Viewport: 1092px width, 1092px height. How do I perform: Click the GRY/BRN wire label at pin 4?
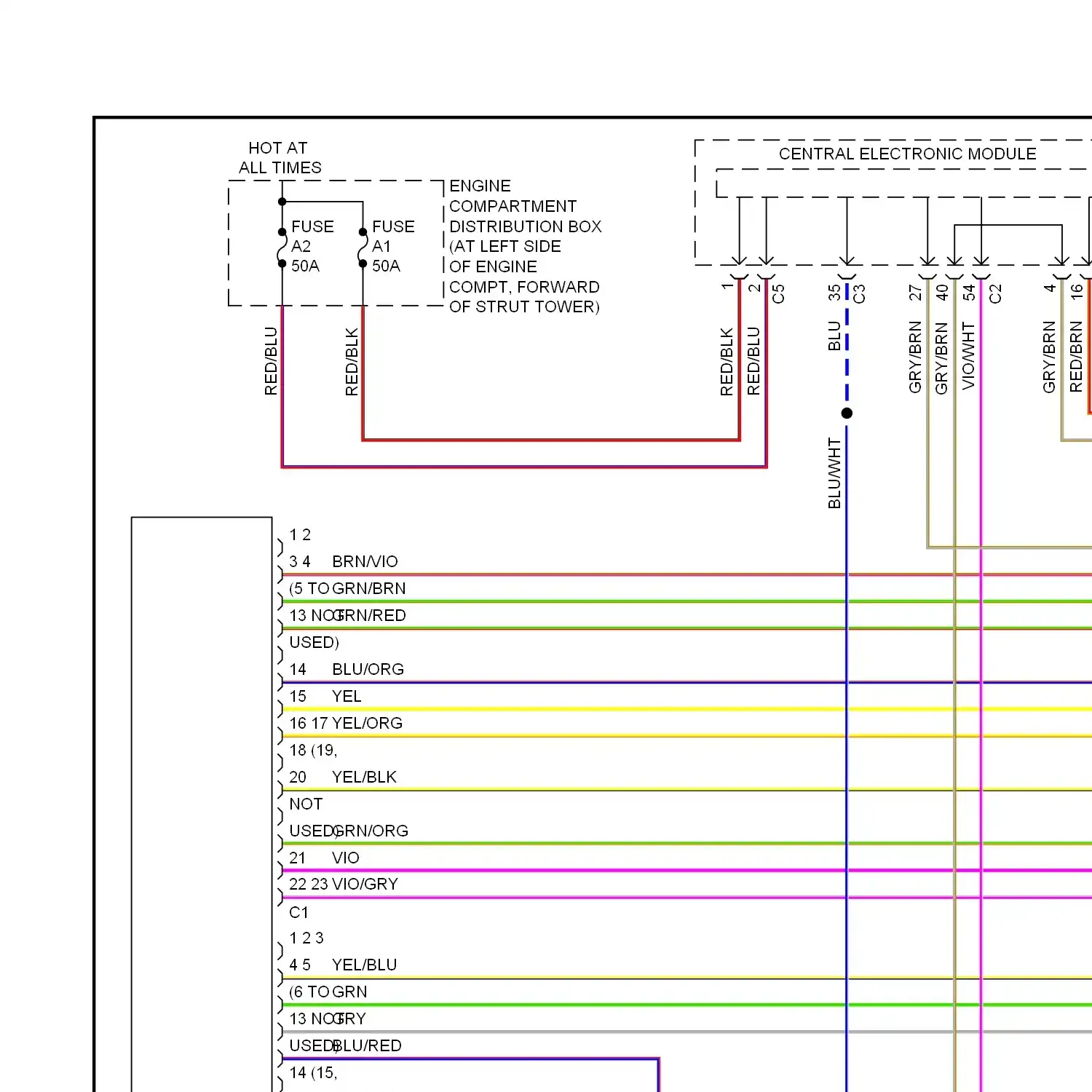[1049, 357]
